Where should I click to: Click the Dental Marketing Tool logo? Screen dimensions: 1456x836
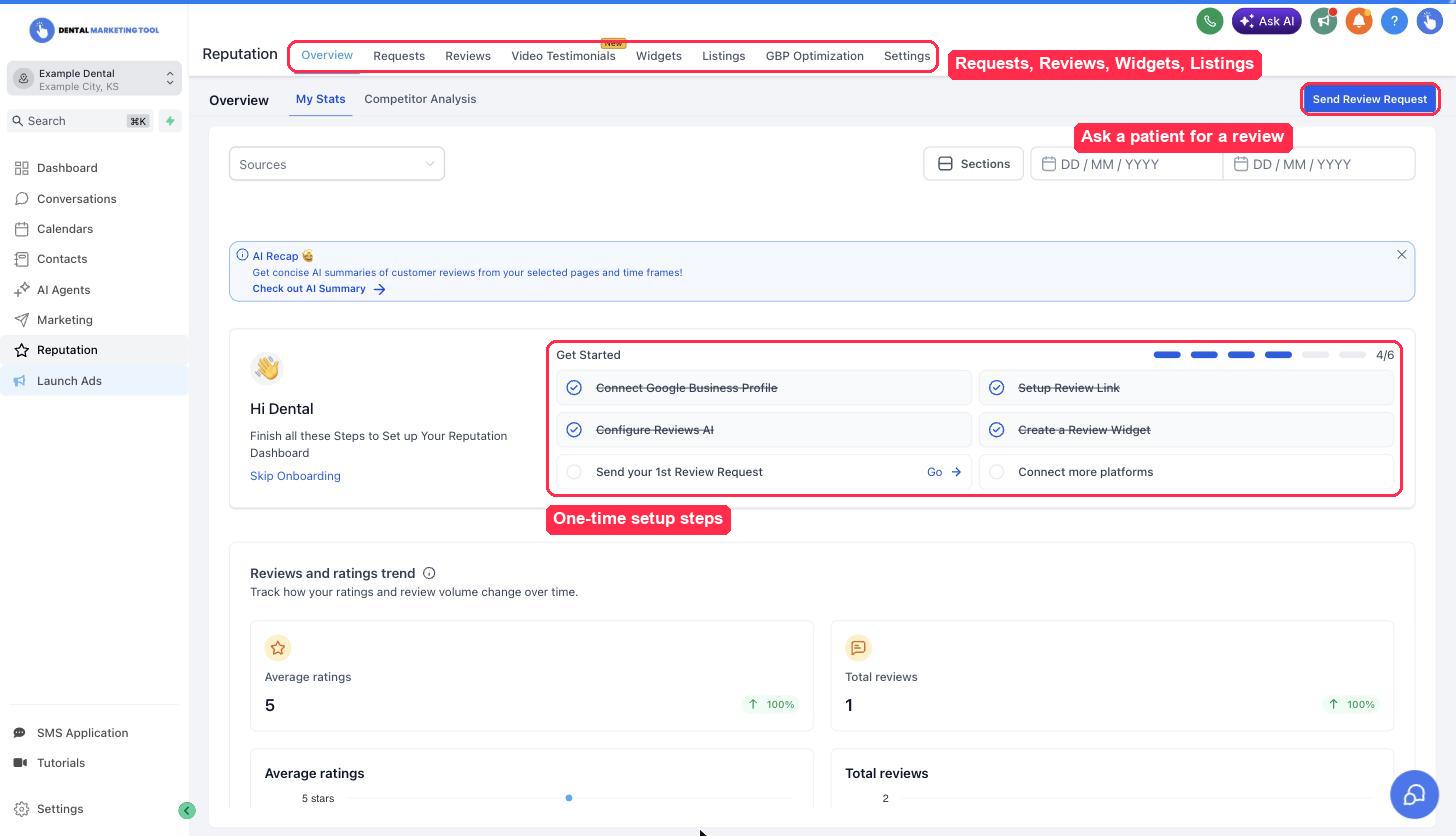(x=94, y=30)
